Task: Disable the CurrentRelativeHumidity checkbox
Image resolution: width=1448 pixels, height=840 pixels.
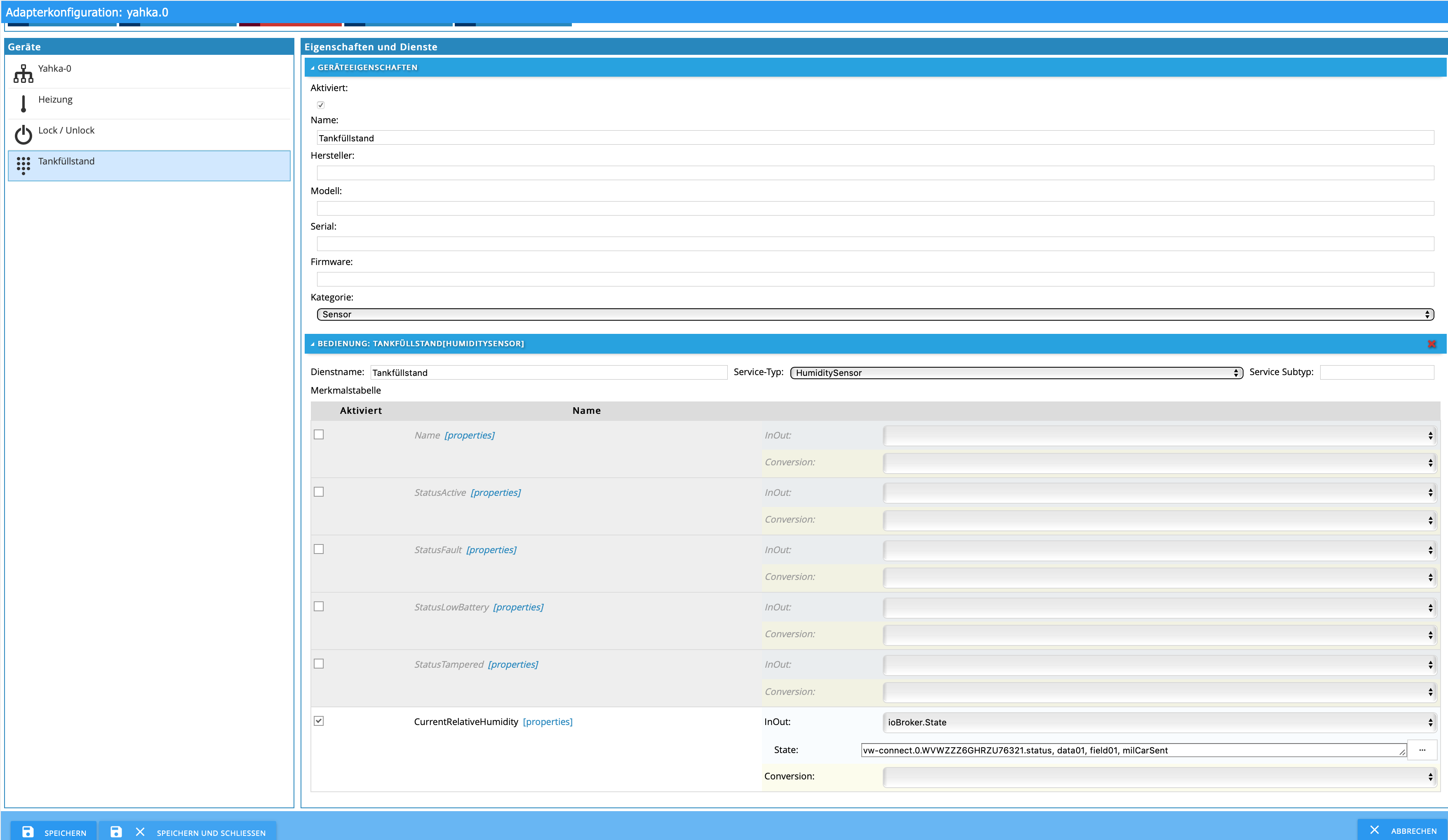Action: tap(319, 721)
